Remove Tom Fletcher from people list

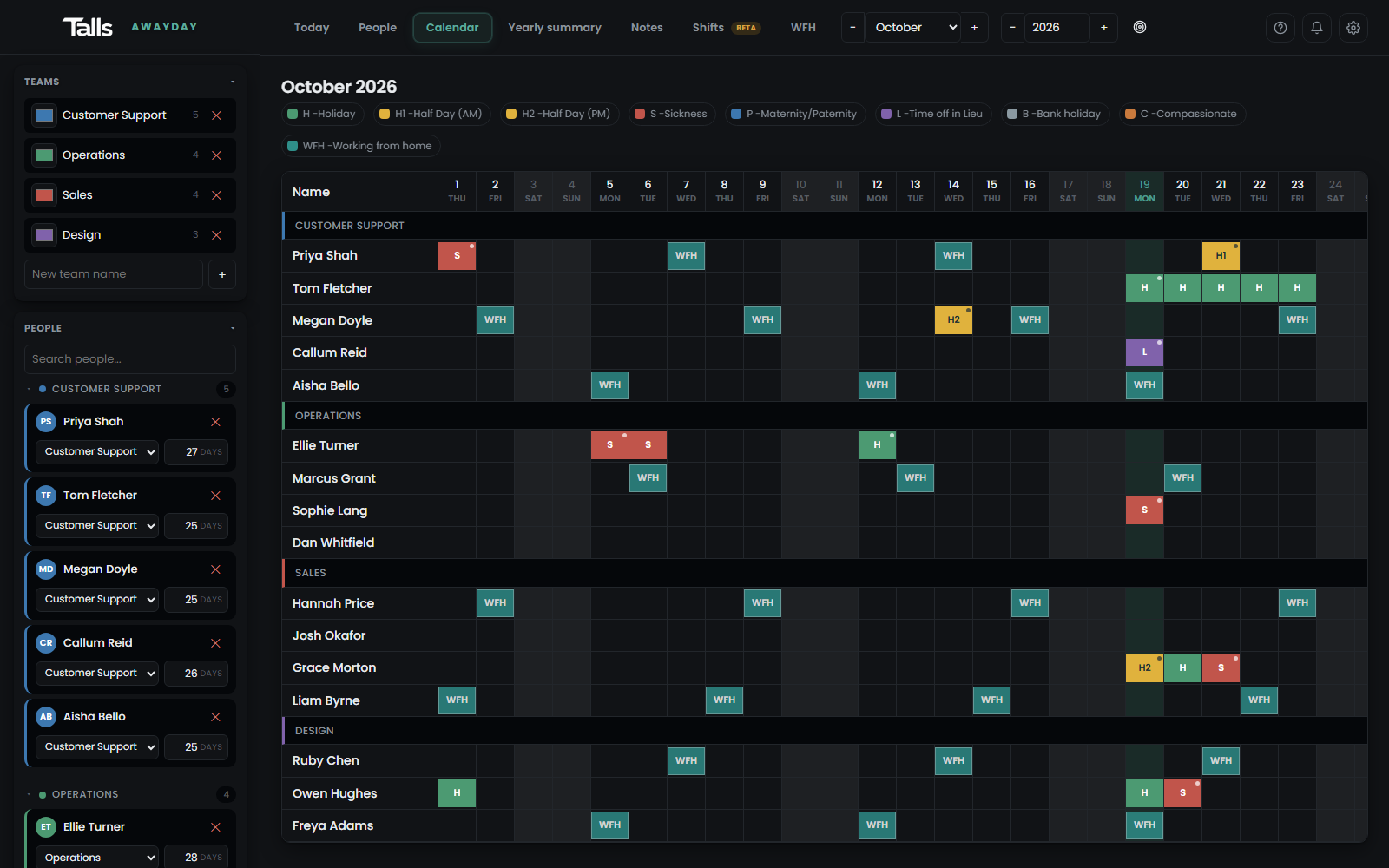[x=216, y=496]
